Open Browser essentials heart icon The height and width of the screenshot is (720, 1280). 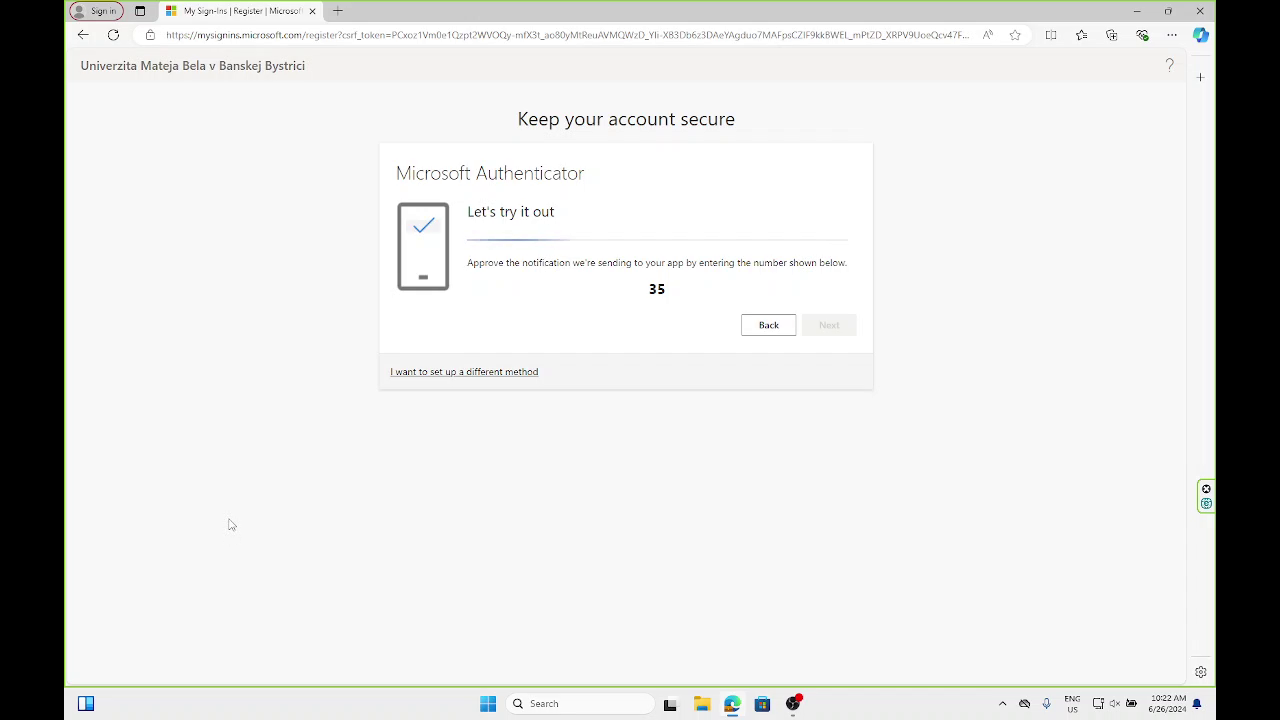(1142, 35)
